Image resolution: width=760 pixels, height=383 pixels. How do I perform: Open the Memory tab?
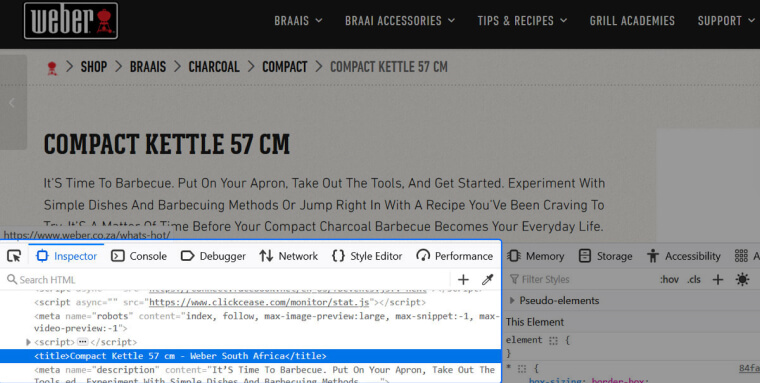536,256
